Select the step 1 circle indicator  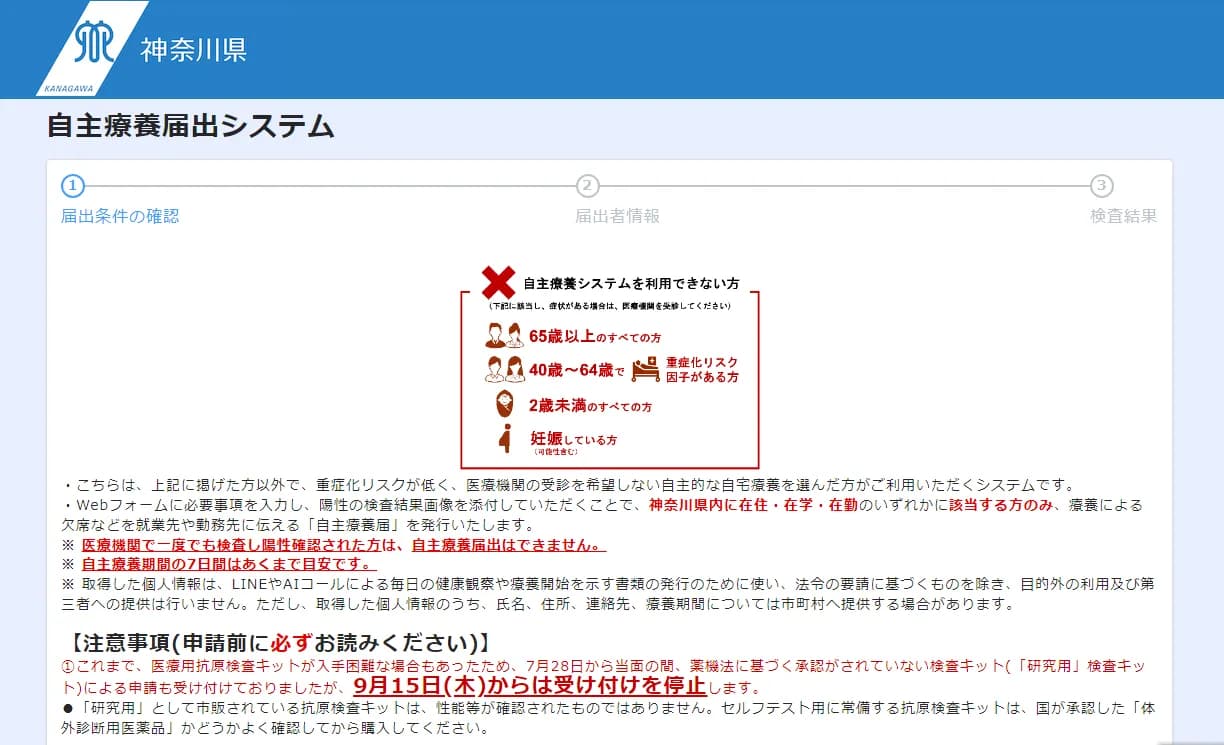tap(73, 186)
